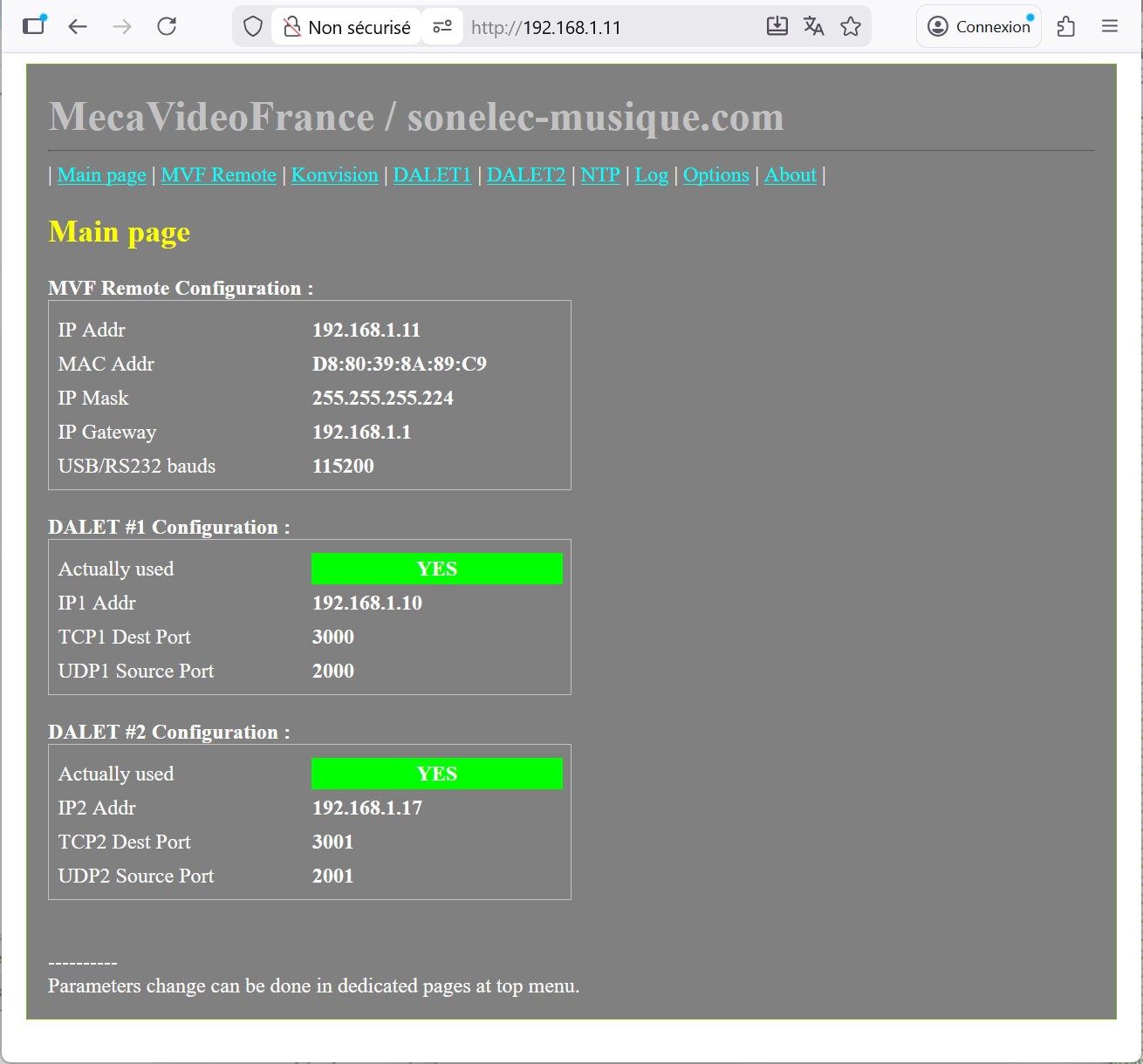Open the MVF Remote page link
This screenshot has width=1143, height=1064.
(218, 175)
